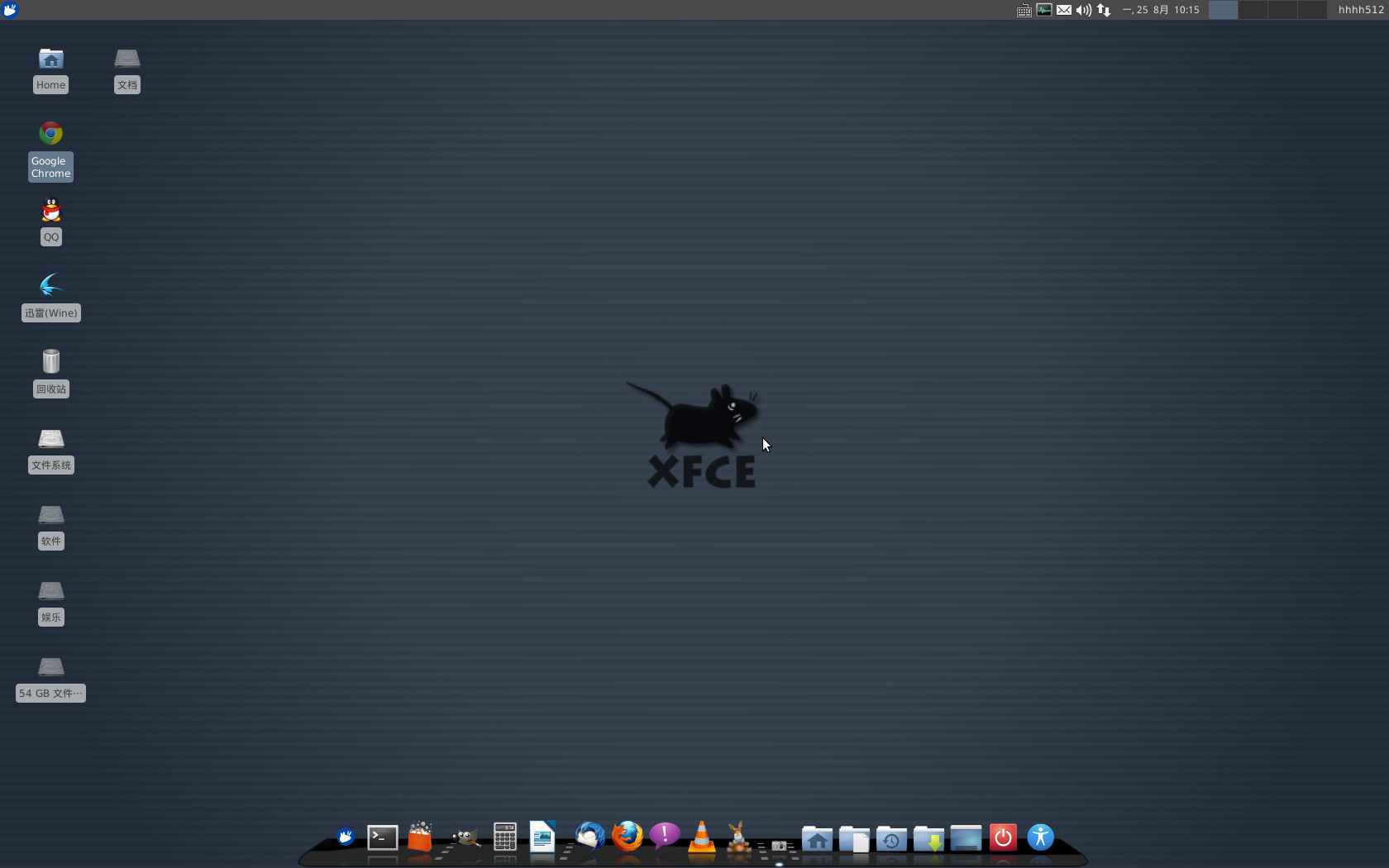Open the 回收站 trash icon
Viewport: 1389px width, 868px height.
click(50, 361)
